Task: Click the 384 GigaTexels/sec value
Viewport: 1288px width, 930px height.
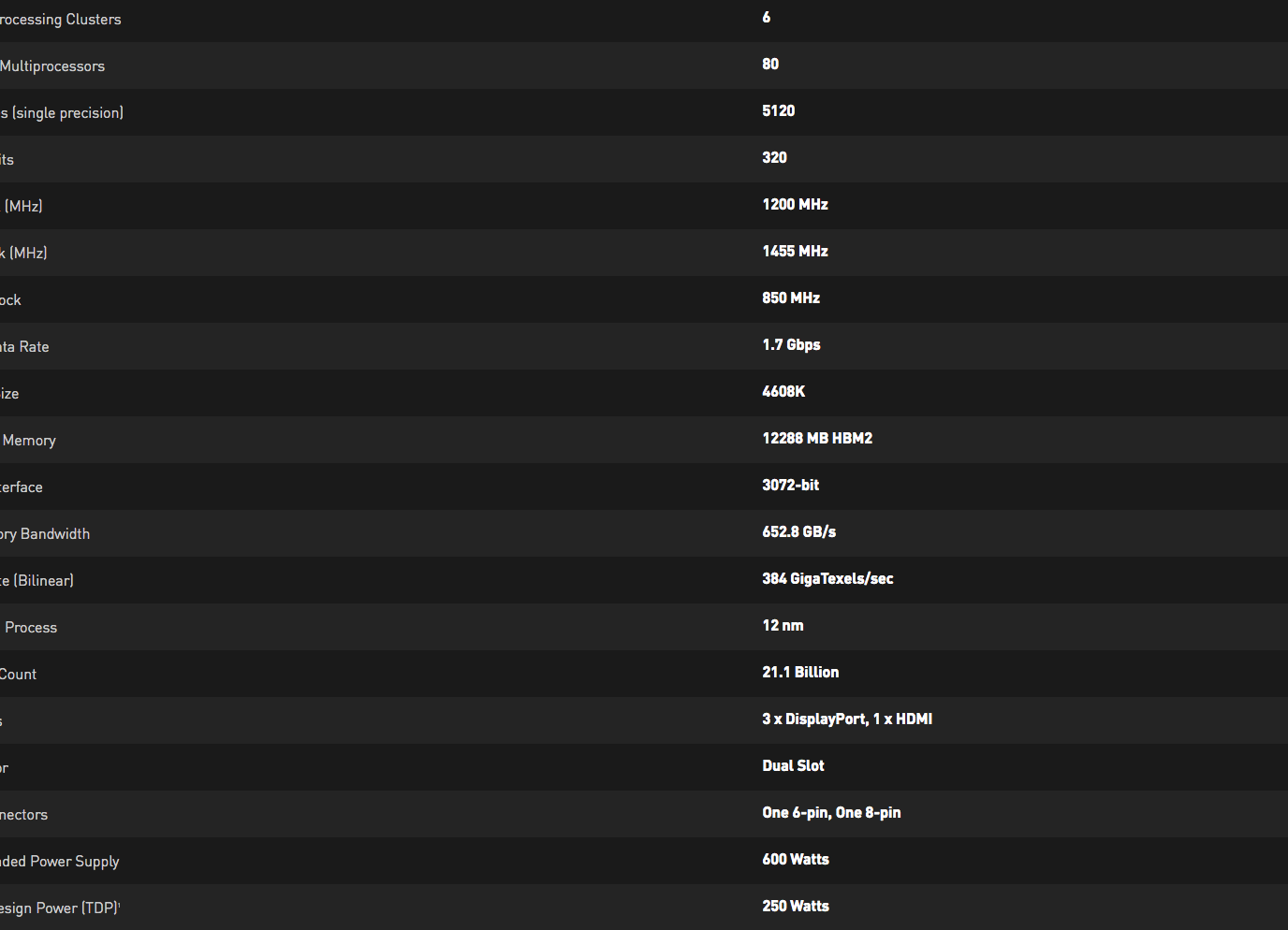Action: 827,578
